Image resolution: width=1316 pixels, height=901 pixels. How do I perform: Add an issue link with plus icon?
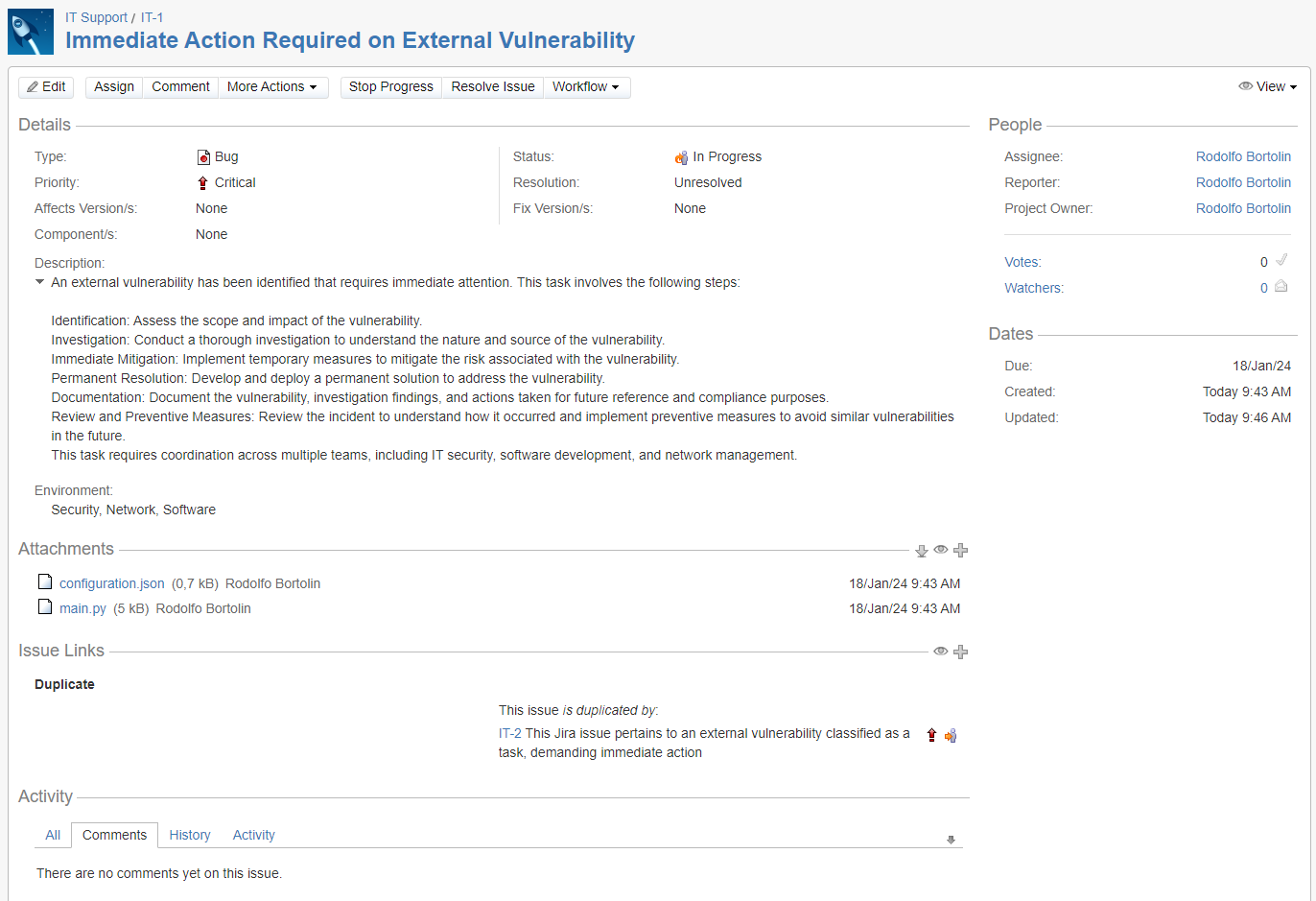coord(960,652)
